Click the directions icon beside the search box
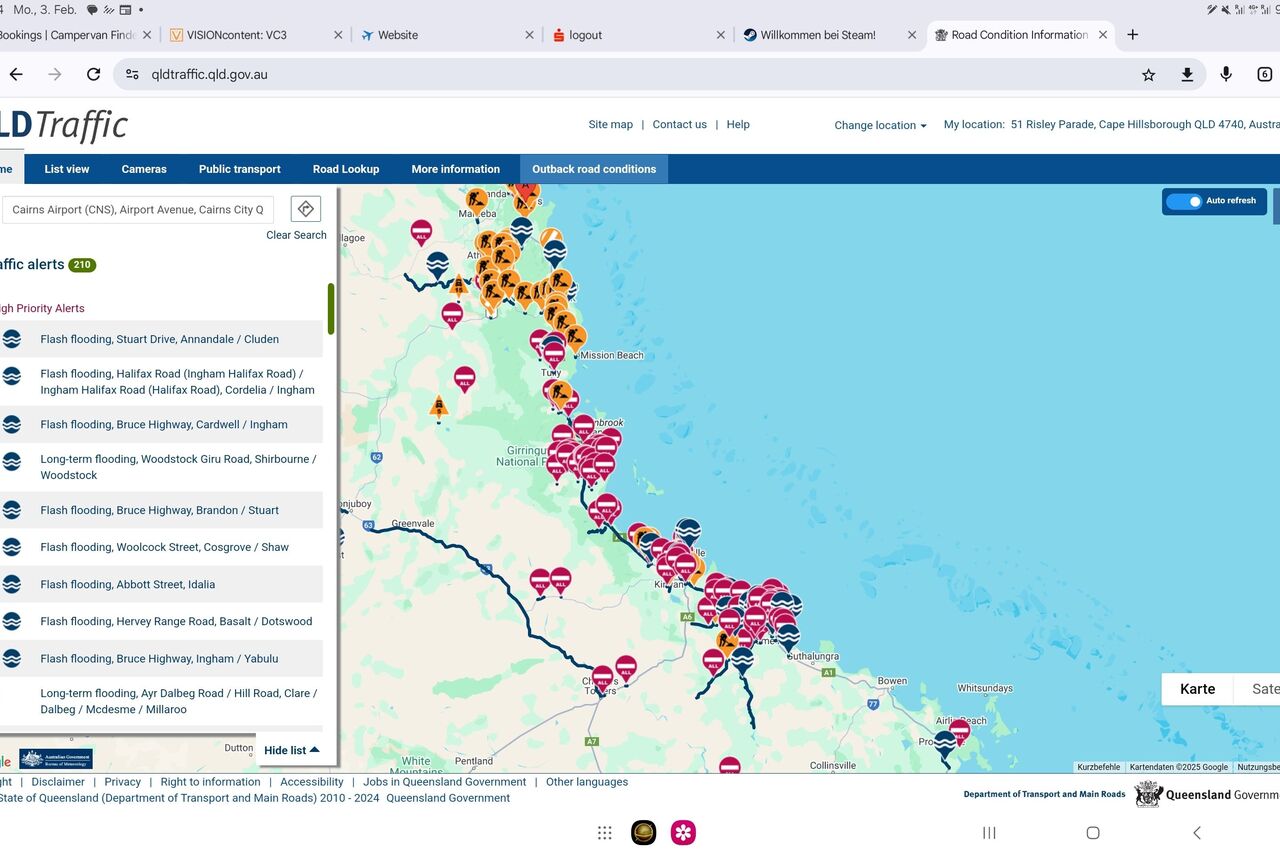 pyautogui.click(x=306, y=209)
